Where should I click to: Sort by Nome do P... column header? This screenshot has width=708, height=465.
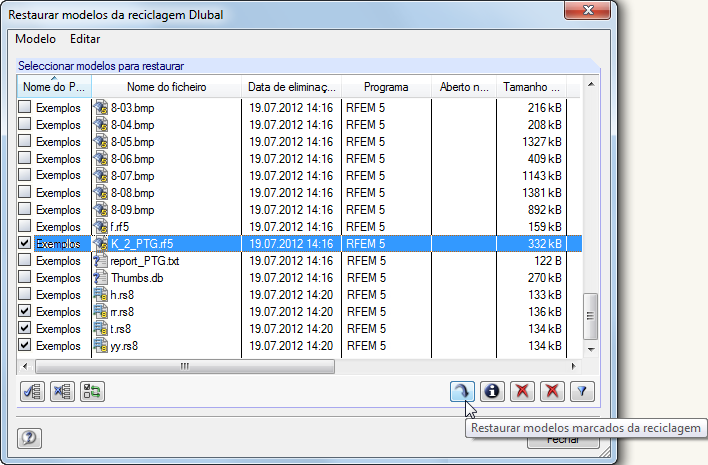(54, 86)
